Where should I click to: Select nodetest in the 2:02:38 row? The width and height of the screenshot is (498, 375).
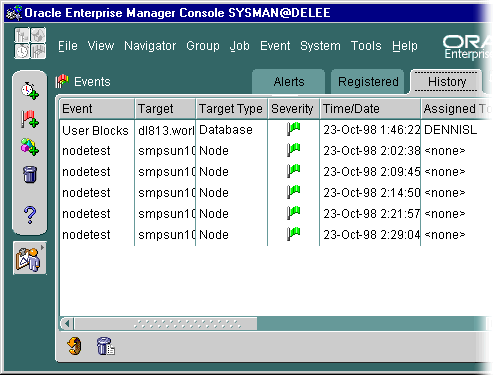(86, 151)
